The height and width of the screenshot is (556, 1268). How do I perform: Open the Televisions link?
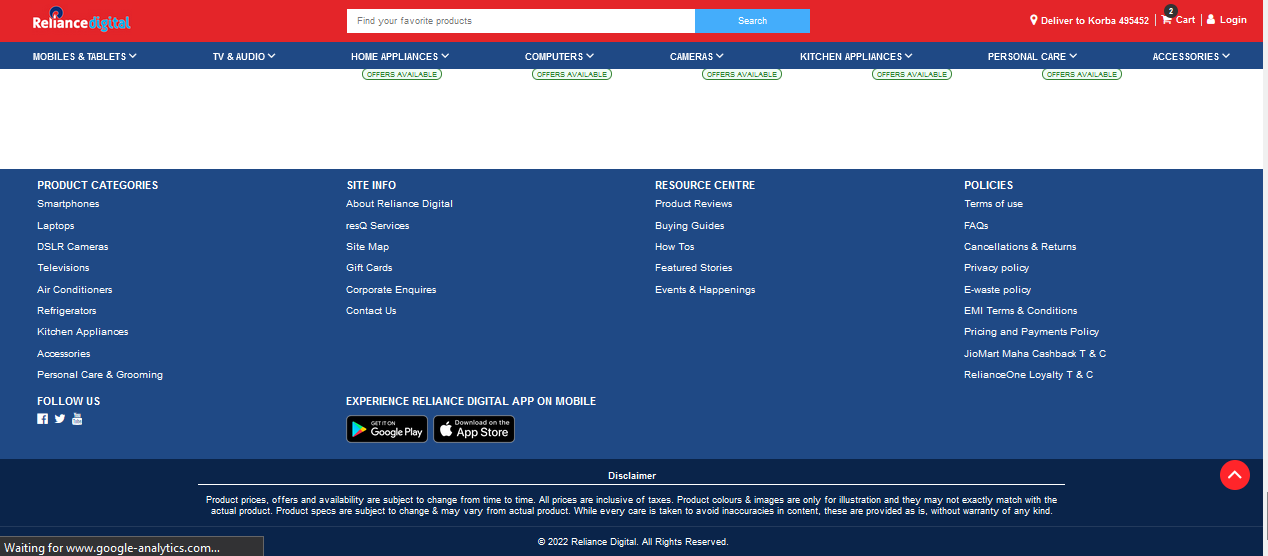tap(63, 268)
